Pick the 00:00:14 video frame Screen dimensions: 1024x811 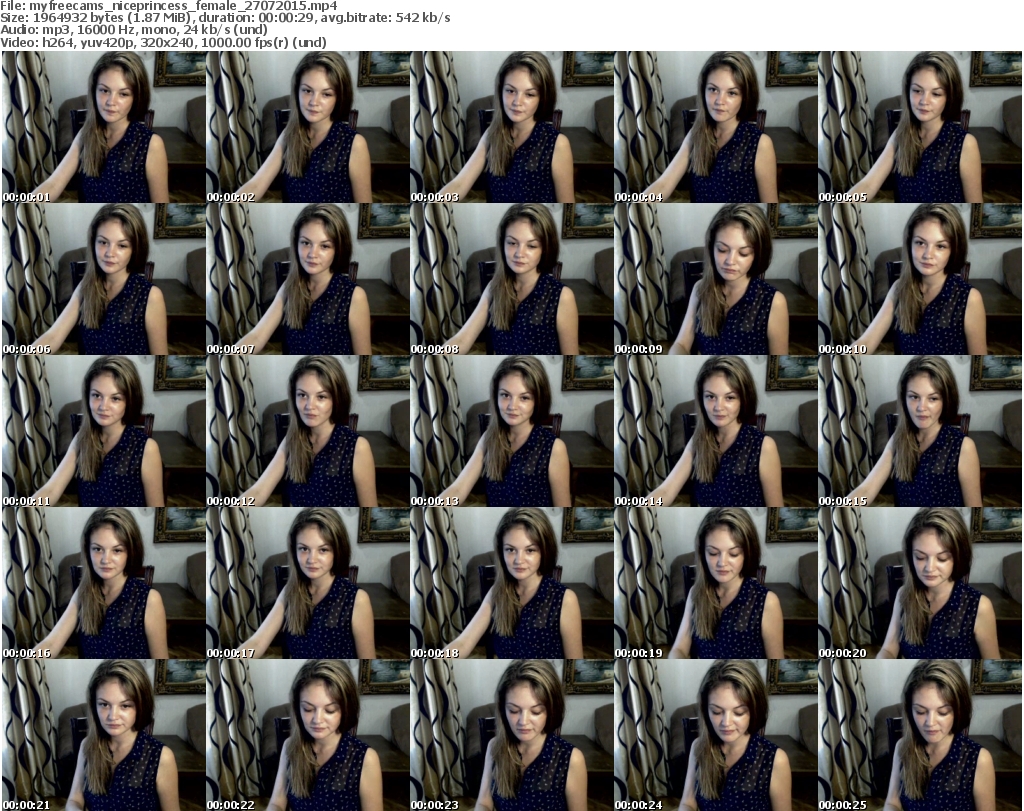[716, 431]
